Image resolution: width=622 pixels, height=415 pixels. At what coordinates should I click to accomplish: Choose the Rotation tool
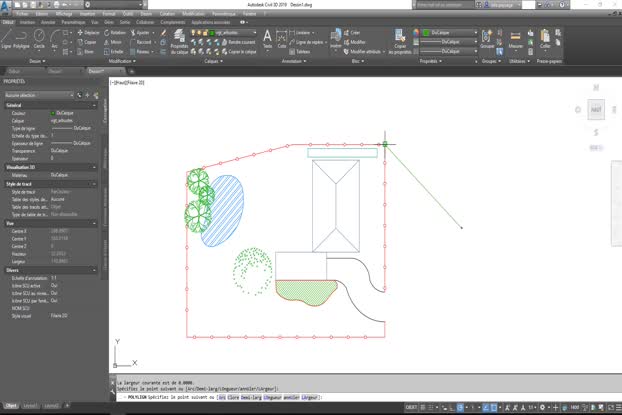click(115, 33)
